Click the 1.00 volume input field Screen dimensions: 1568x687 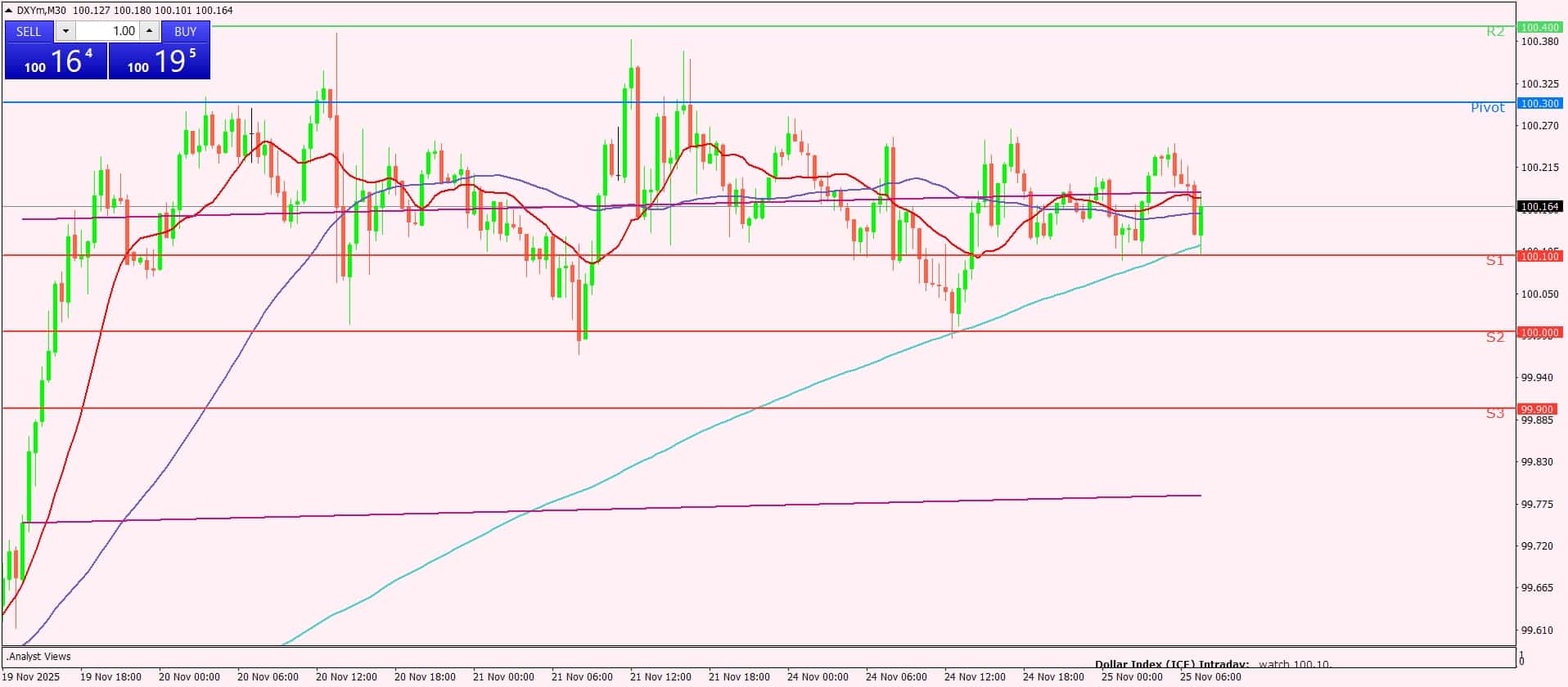[x=108, y=31]
